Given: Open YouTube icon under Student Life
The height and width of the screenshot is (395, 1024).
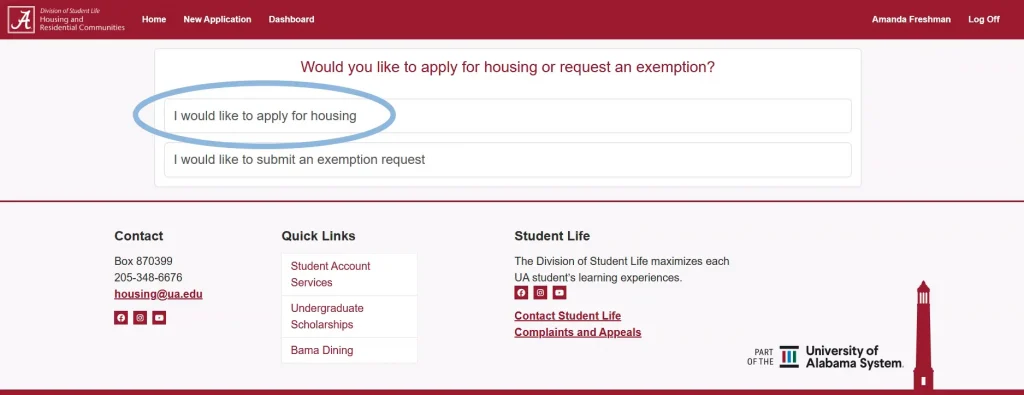Looking at the screenshot, I should (560, 292).
